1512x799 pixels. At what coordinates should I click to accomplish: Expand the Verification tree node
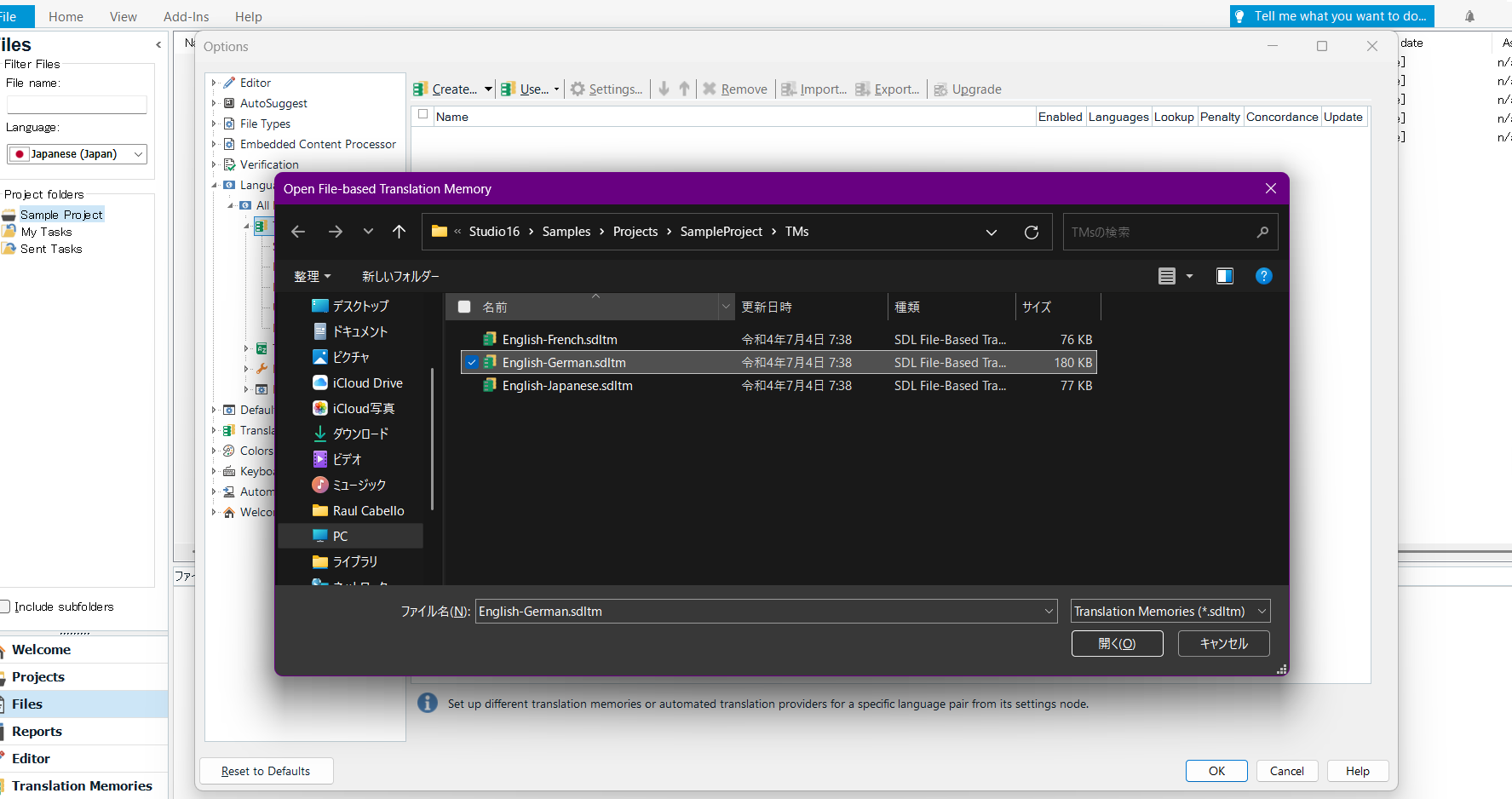click(x=215, y=164)
